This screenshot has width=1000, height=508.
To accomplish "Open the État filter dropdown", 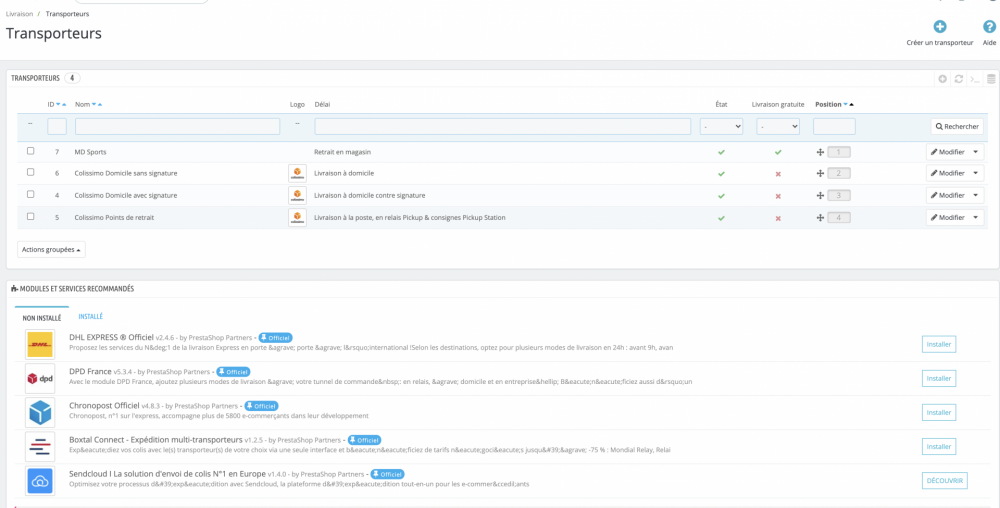I will tap(721, 126).
